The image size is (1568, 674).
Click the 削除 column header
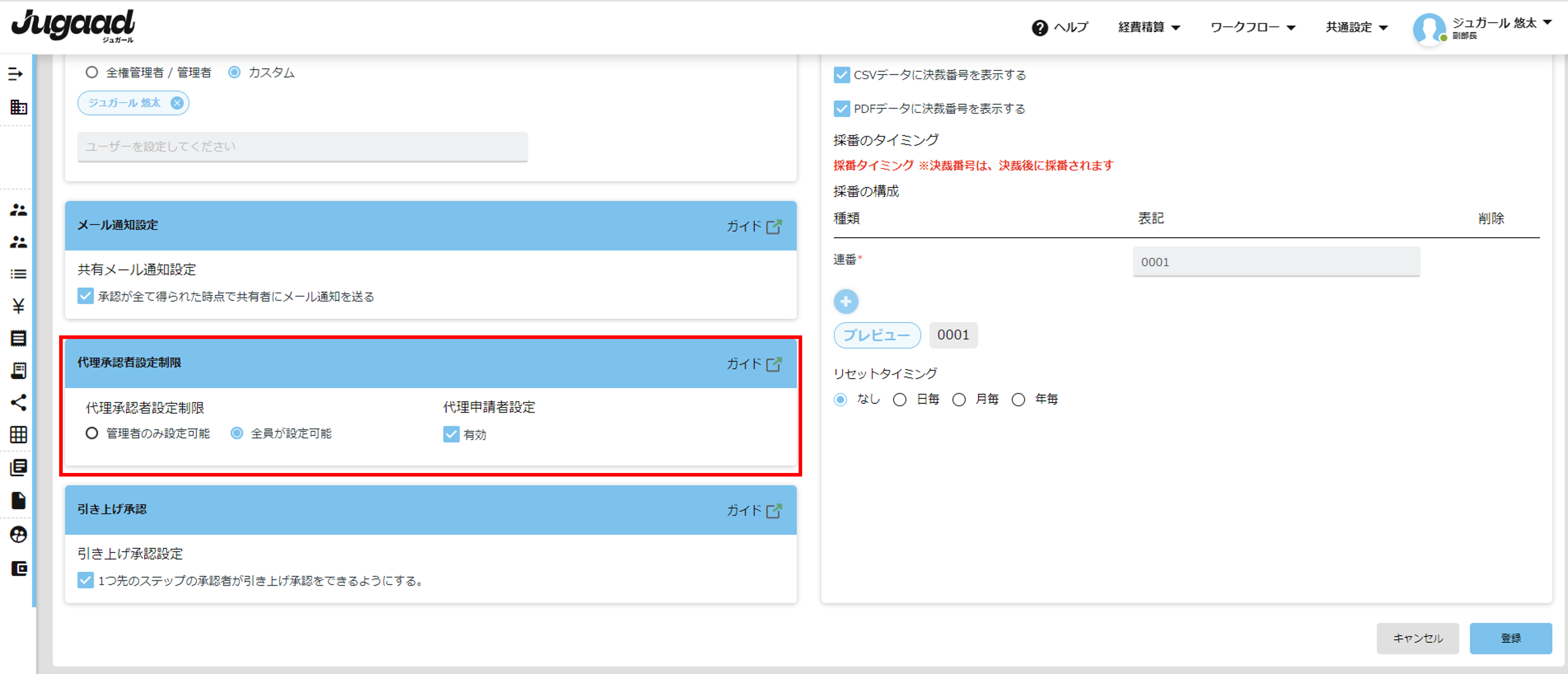coord(1491,218)
